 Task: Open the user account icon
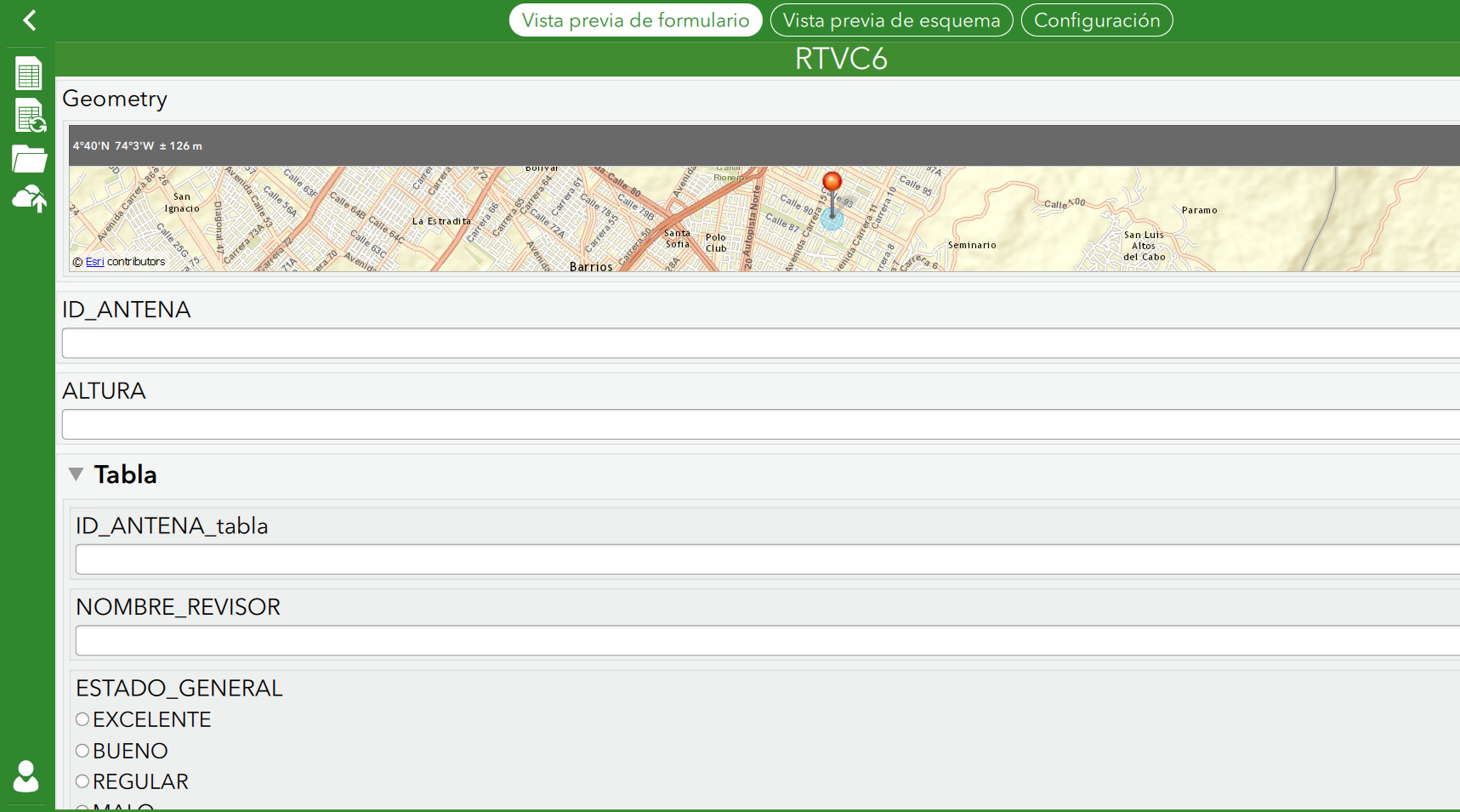(26, 775)
